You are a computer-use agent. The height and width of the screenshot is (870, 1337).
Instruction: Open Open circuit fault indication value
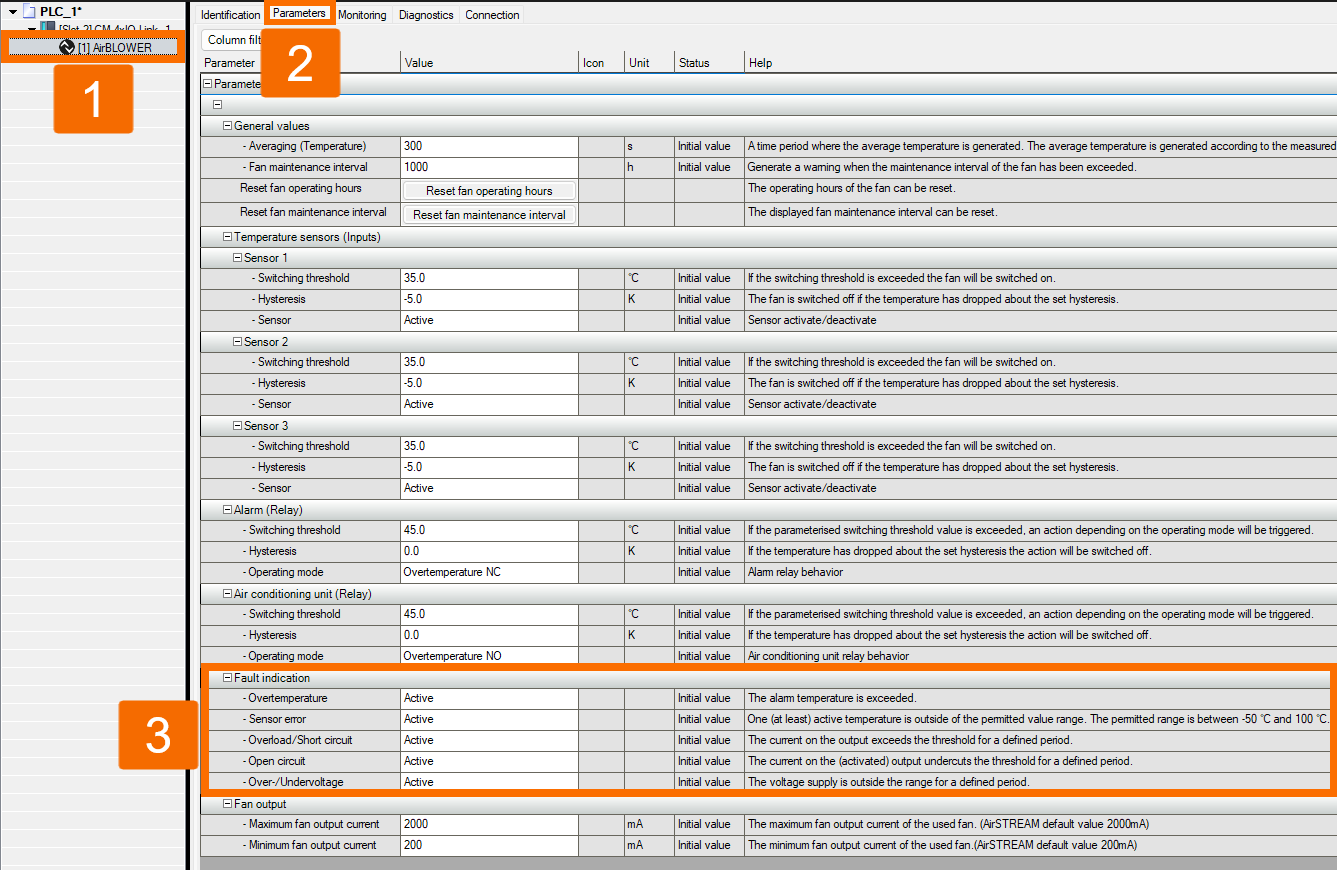[489, 761]
